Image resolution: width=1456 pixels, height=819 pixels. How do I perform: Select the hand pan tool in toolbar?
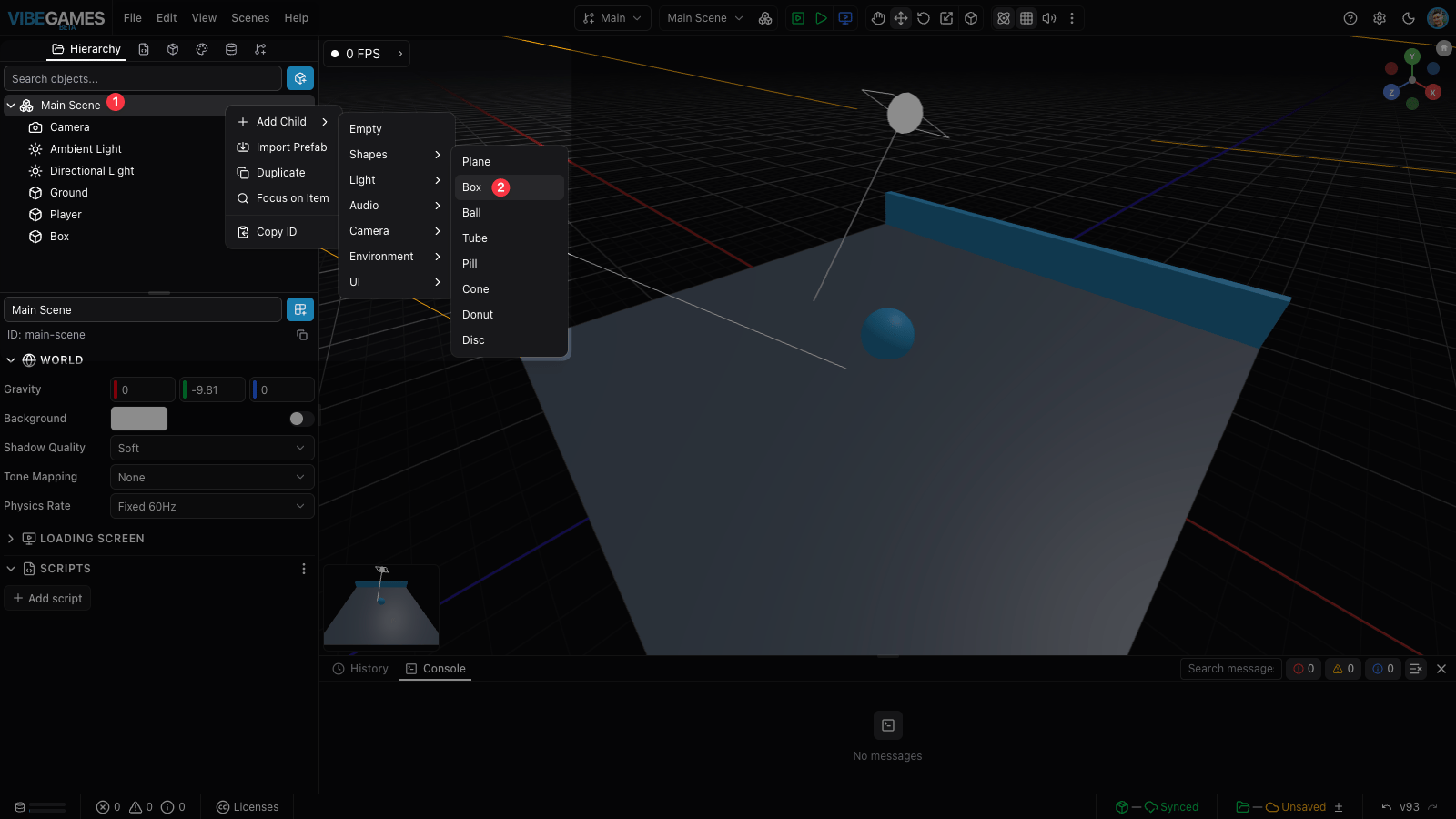pyautogui.click(x=877, y=18)
